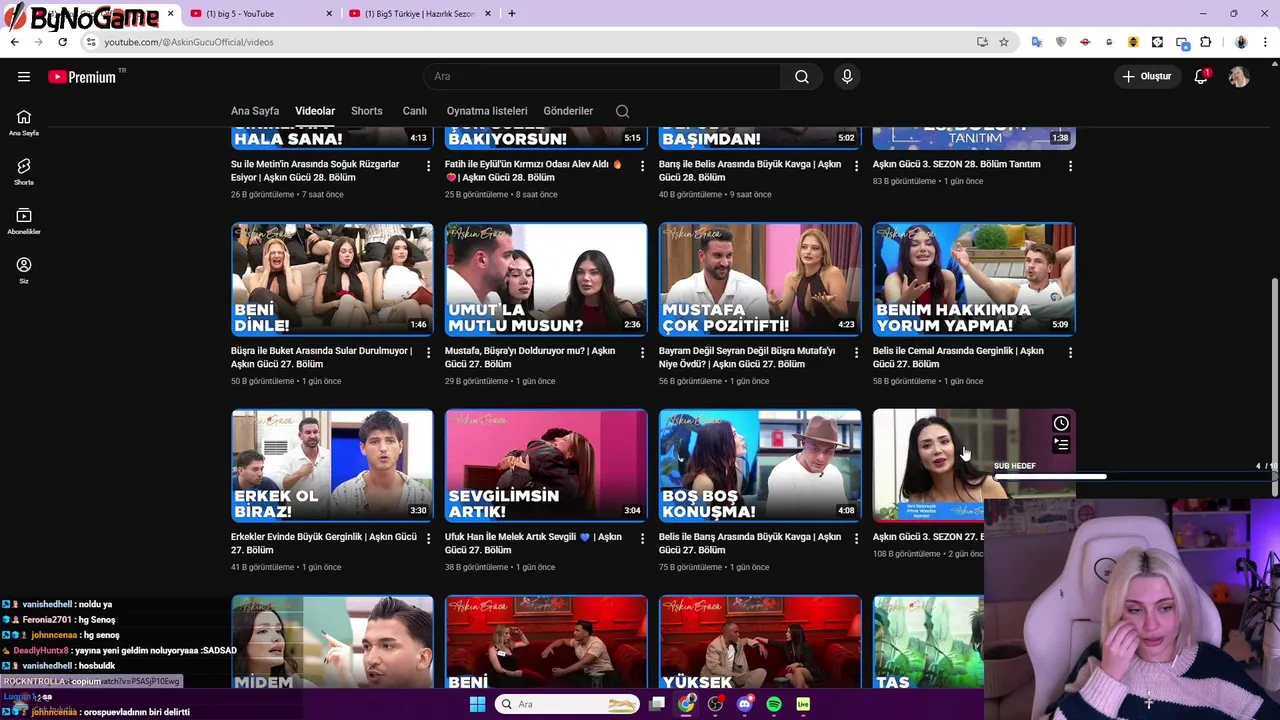
Task: Open options for '28. Bölüm Tanıtım' video
Action: (x=1070, y=166)
